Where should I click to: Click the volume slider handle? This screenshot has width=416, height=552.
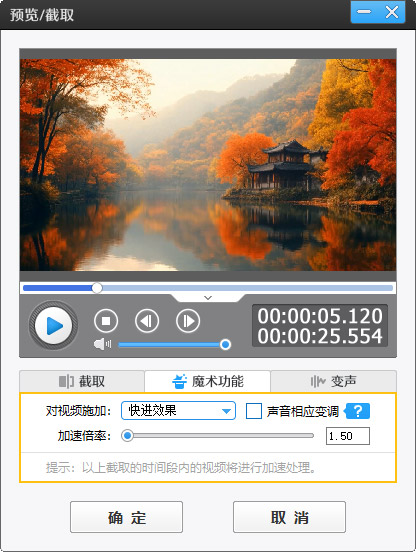coord(225,344)
